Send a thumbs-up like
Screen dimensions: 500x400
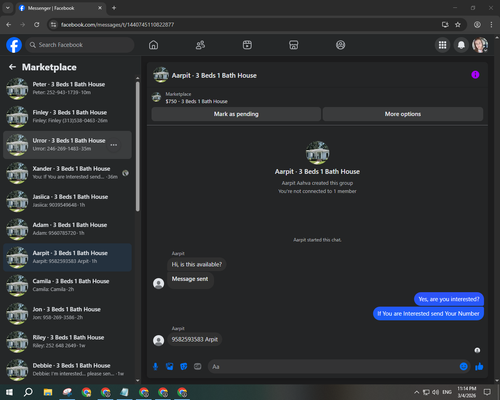479,367
